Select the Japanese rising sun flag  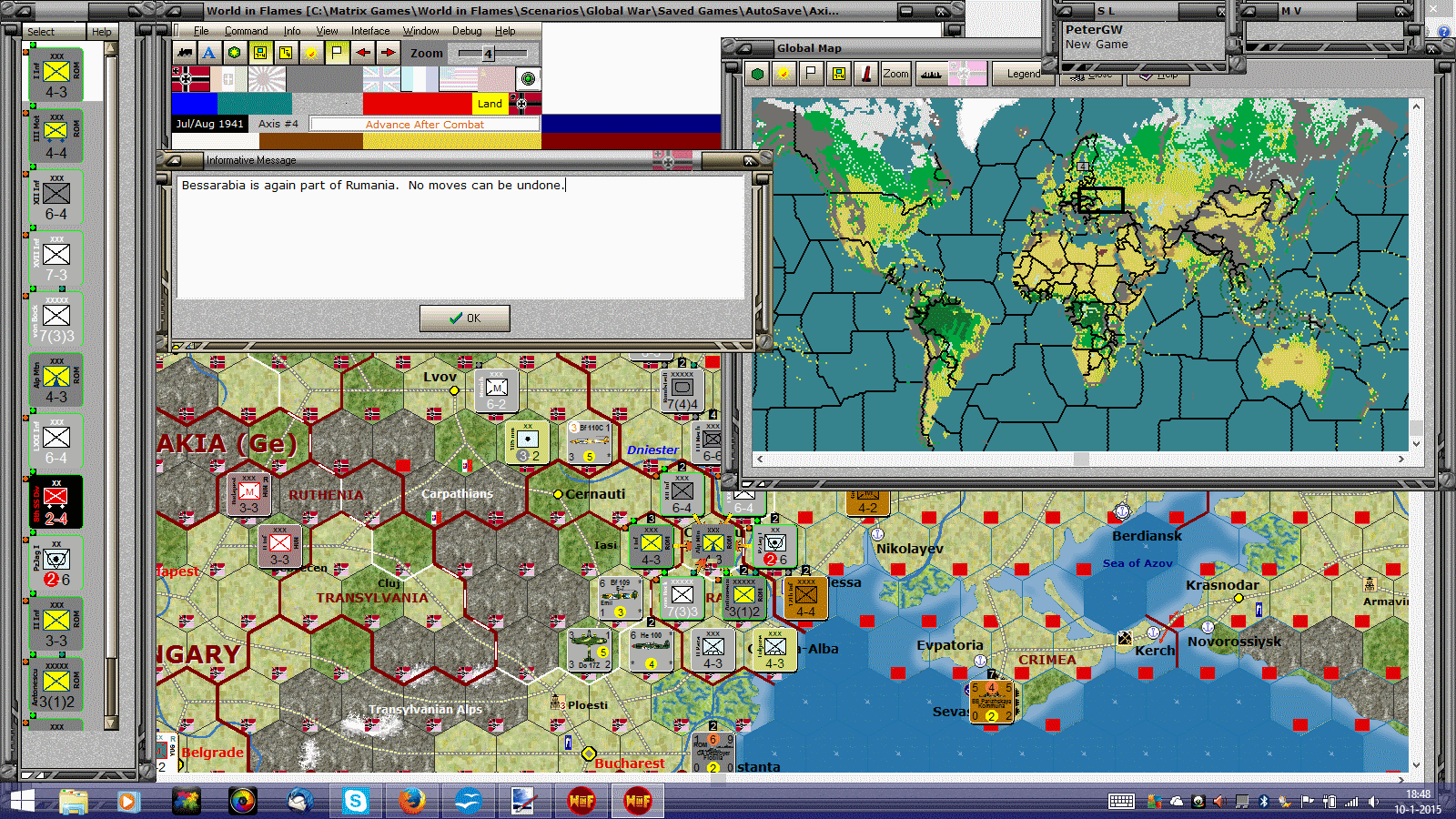coord(267,79)
